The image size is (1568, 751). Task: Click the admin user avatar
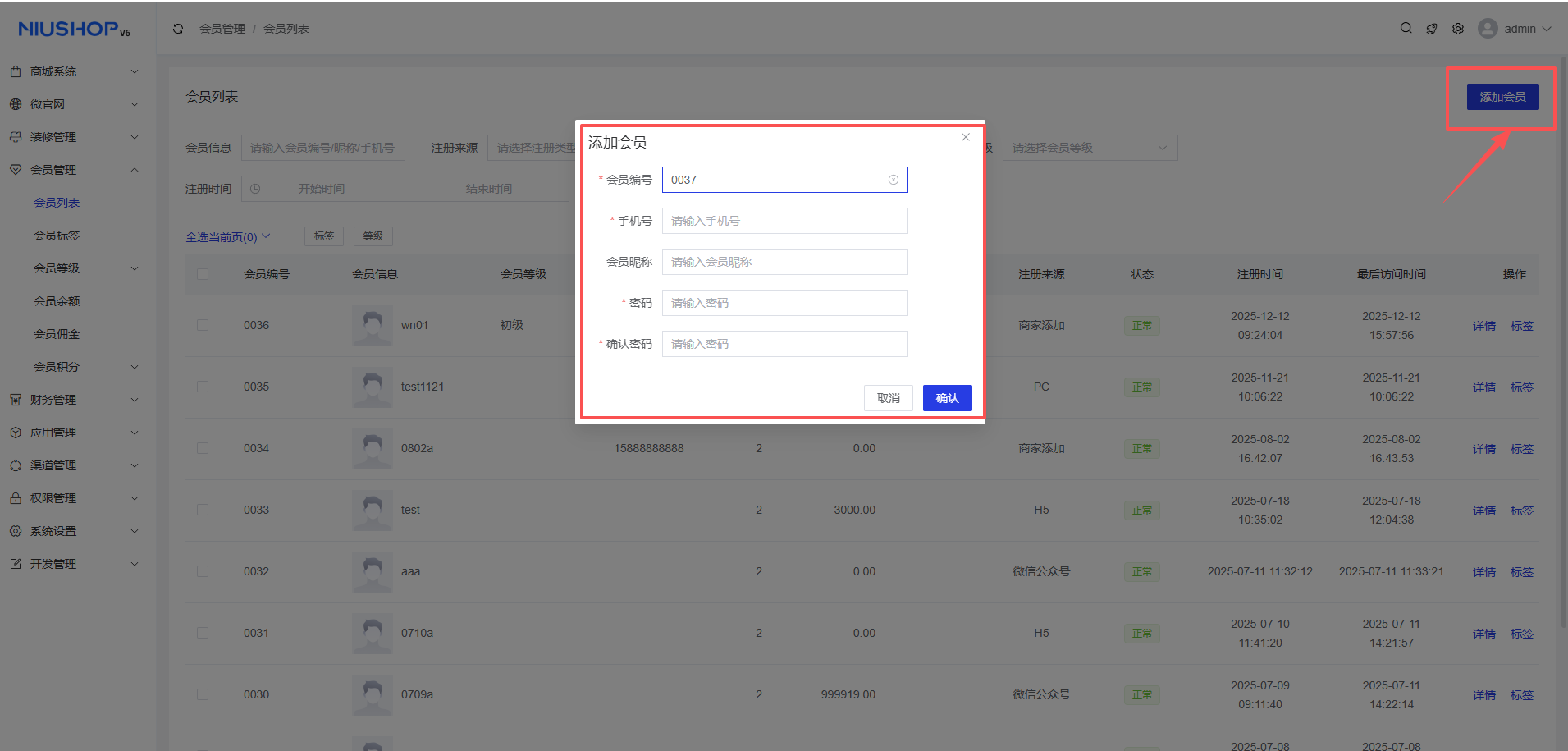point(1487,29)
